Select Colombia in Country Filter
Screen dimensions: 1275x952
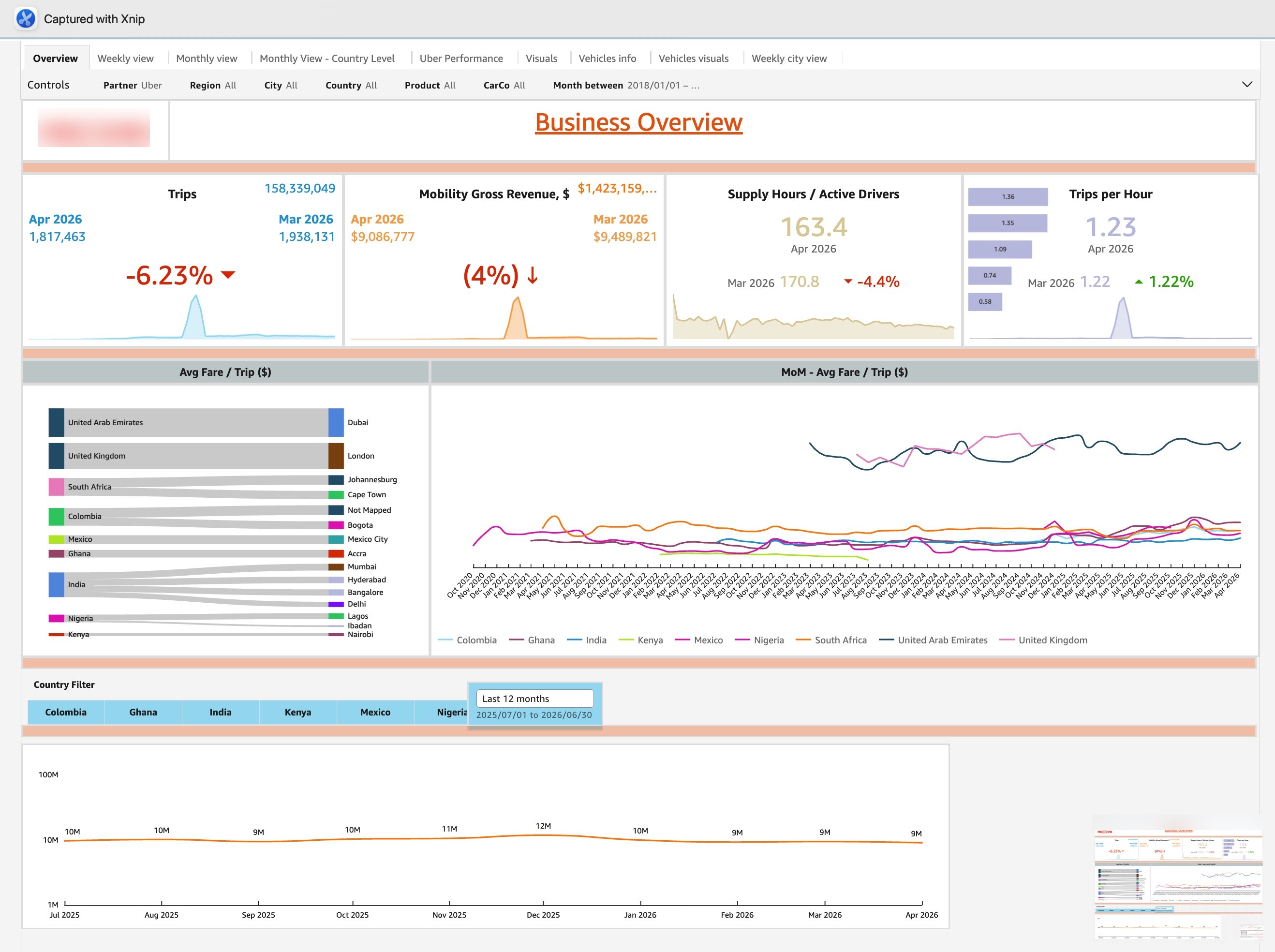66,712
